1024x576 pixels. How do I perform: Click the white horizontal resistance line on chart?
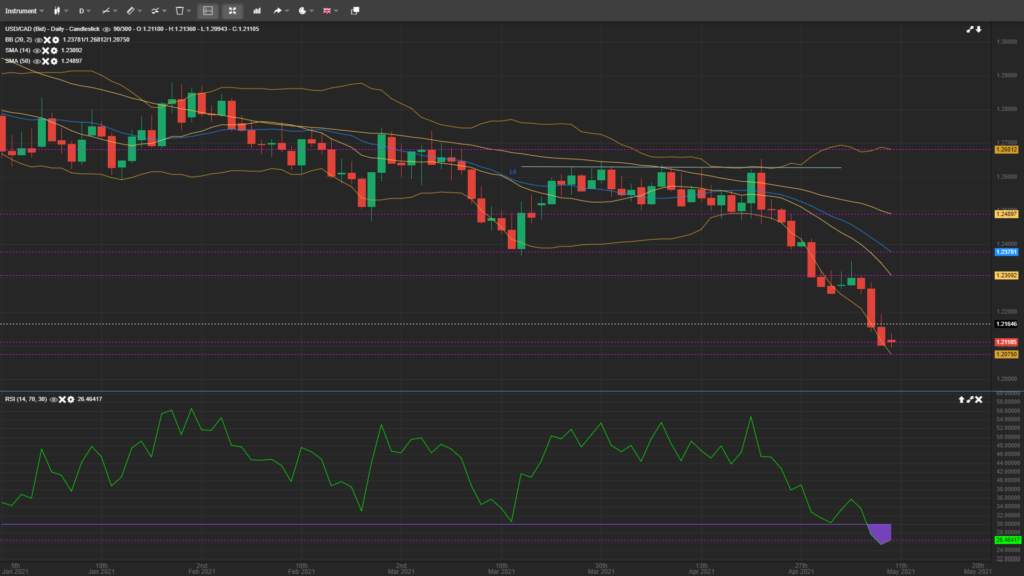click(x=680, y=168)
